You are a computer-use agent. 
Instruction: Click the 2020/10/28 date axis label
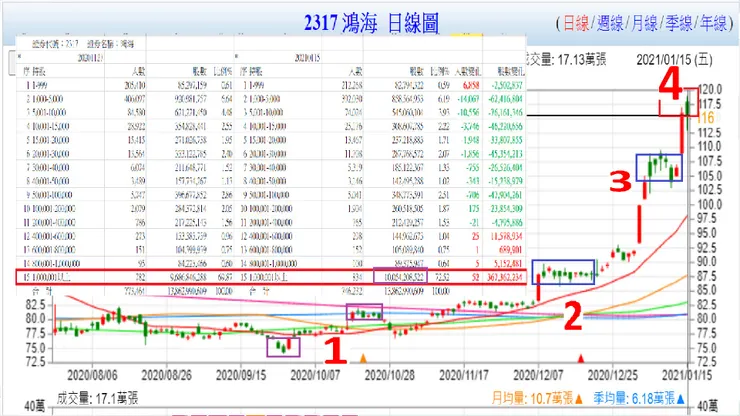pyautogui.click(x=390, y=375)
